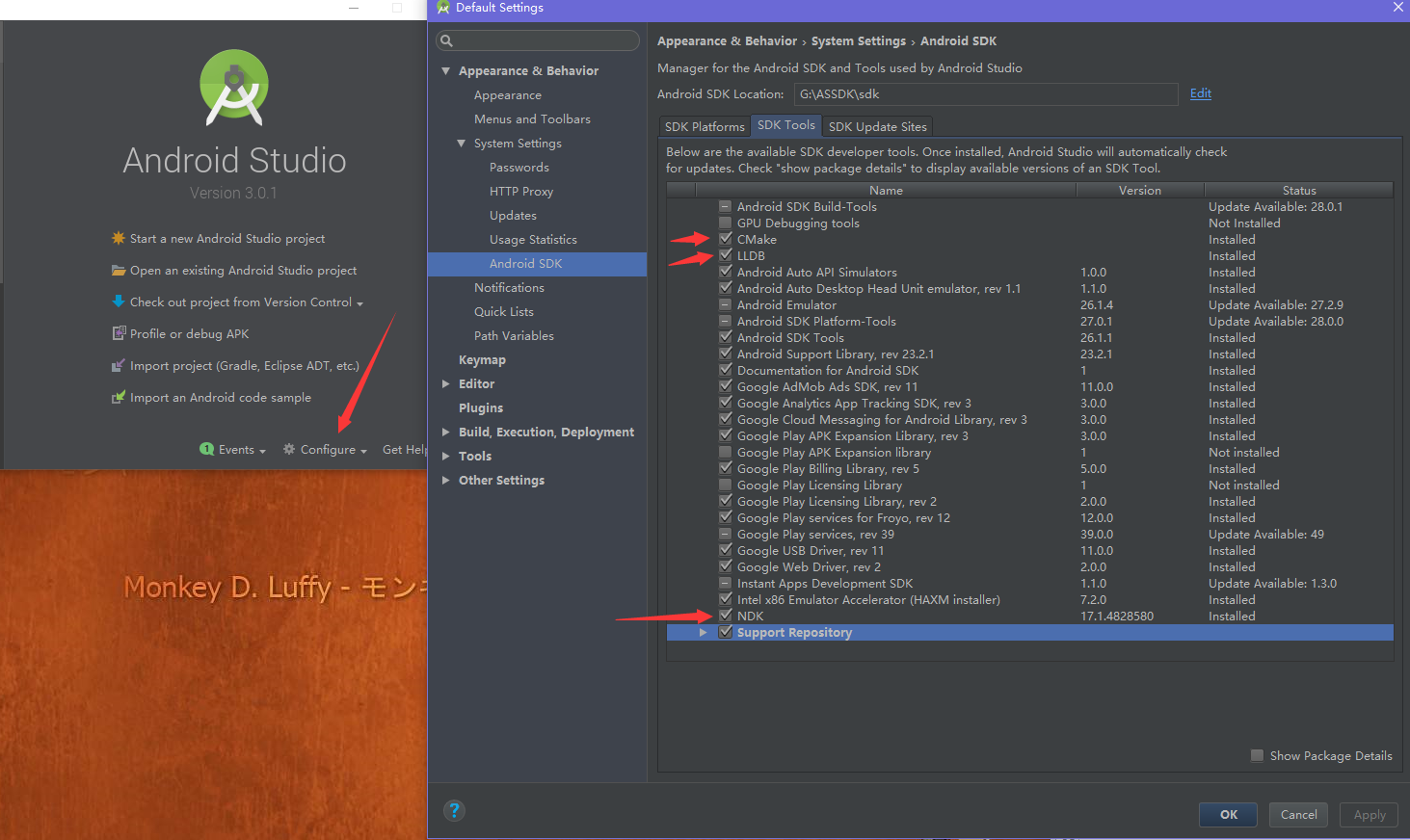
Task: Expand the Support Repository row
Action: coord(703,632)
